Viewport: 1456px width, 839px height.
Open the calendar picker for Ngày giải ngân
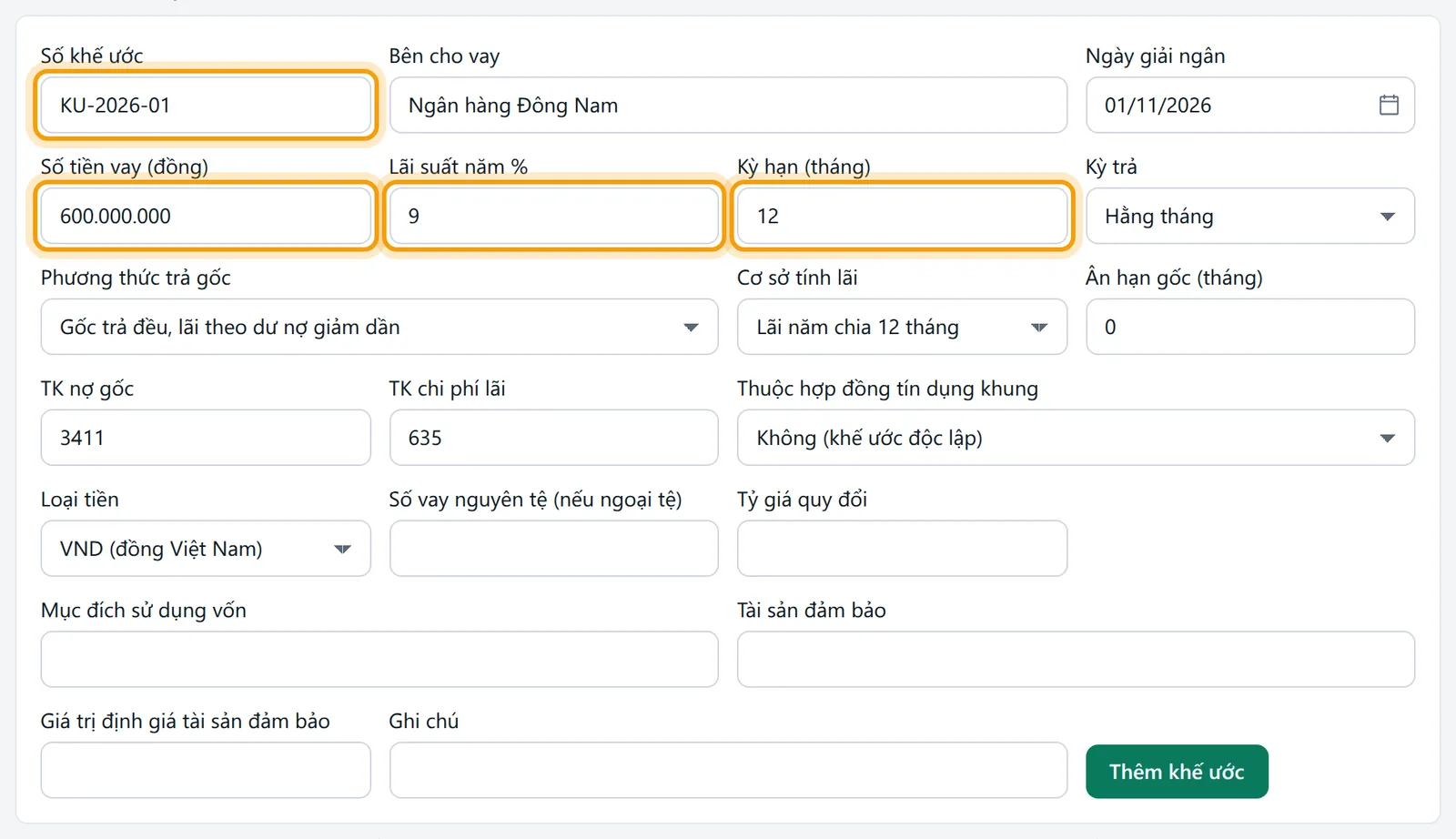(x=1389, y=105)
